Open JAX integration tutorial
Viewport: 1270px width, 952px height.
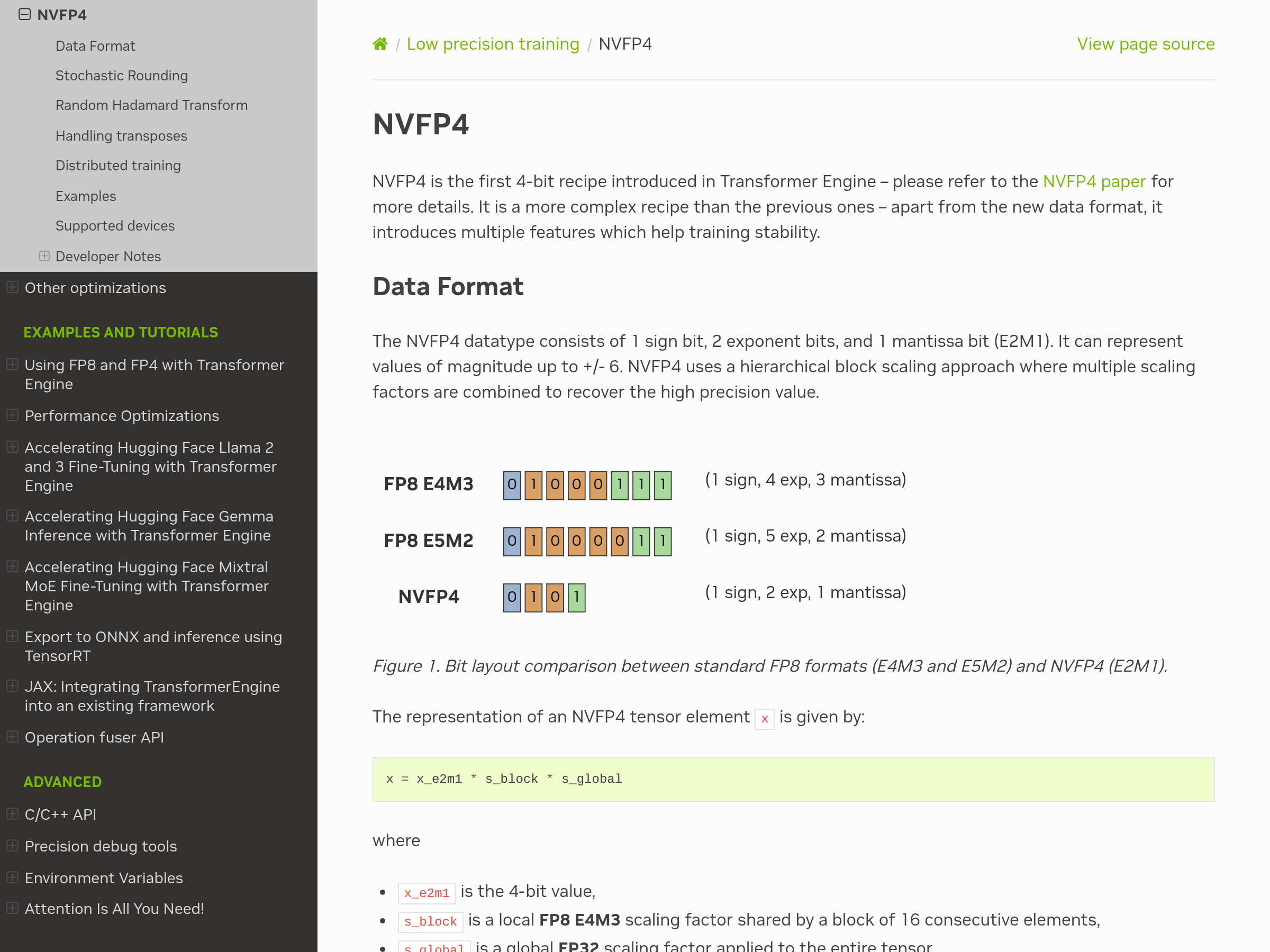tap(152, 696)
